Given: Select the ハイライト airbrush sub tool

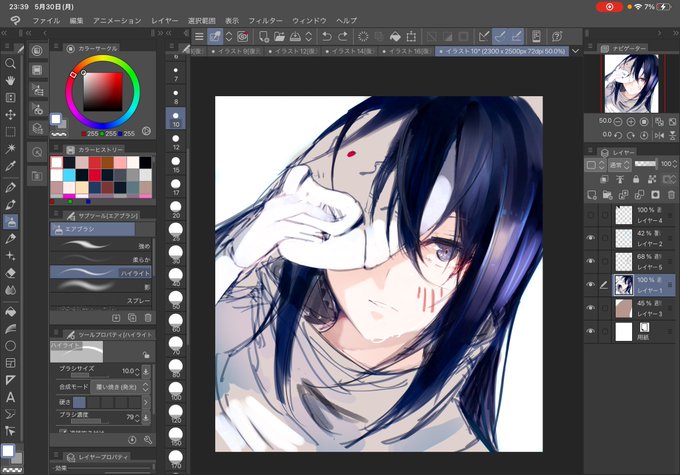Looking at the screenshot, I should coord(101,272).
